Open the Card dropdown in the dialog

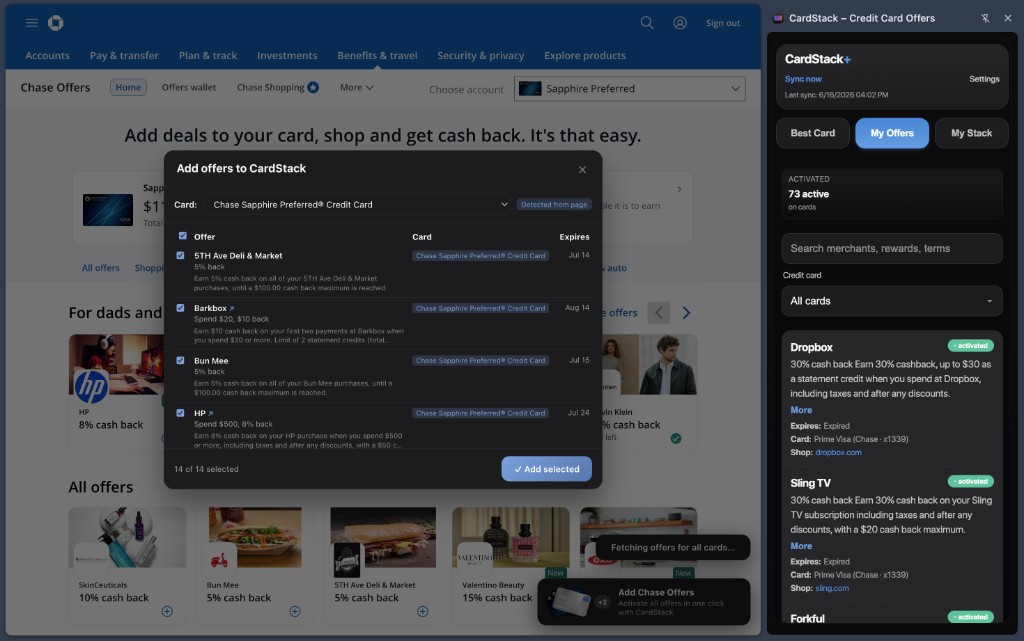pyautogui.click(x=358, y=204)
